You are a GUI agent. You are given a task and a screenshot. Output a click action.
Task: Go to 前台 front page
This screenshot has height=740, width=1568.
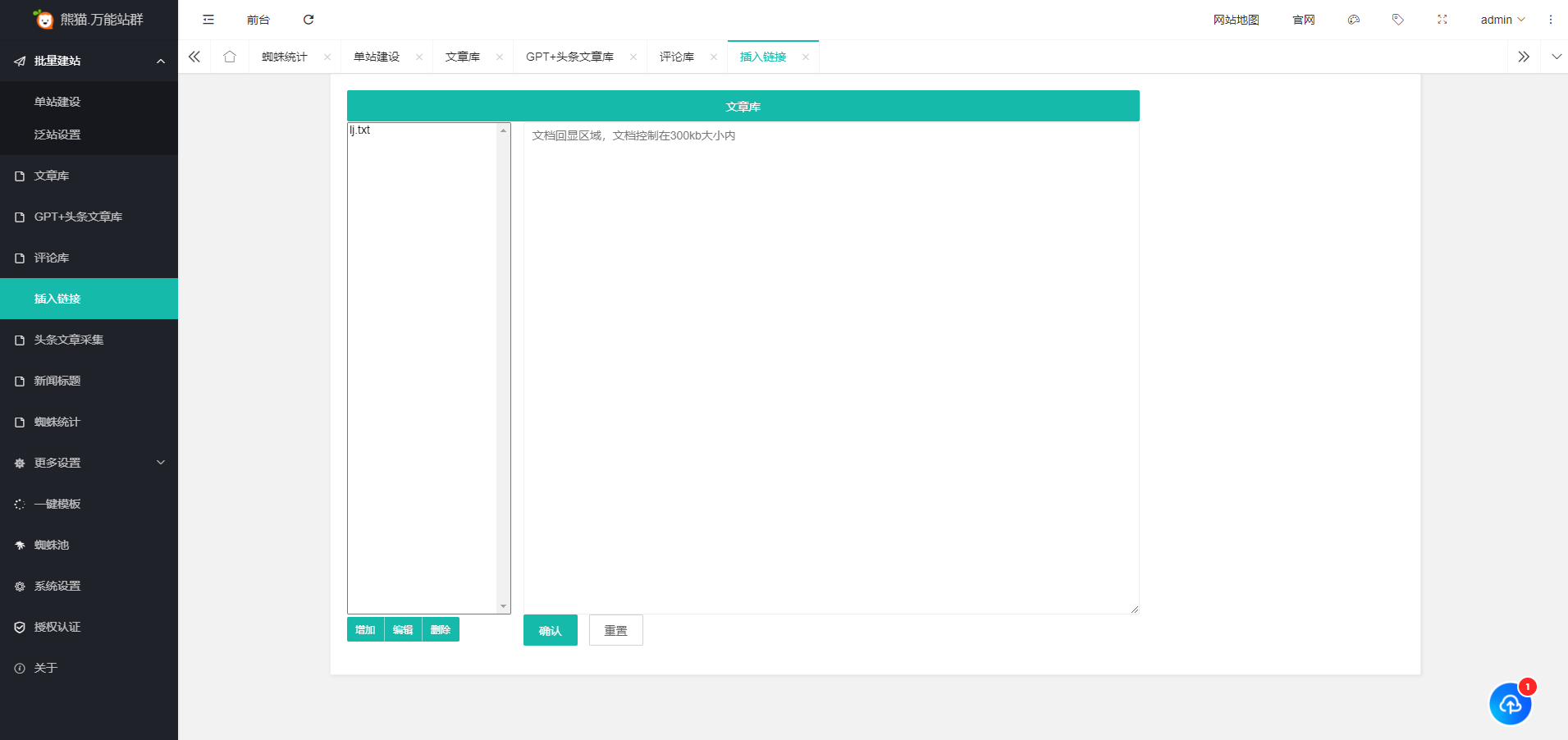coord(258,20)
